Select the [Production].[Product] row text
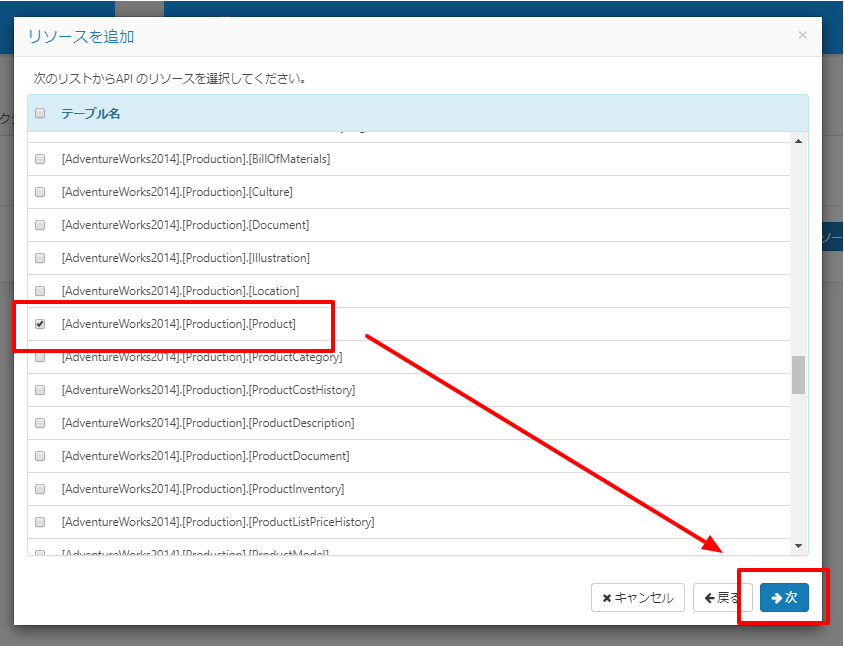Screen dimensions: 844x646 [x=179, y=324]
